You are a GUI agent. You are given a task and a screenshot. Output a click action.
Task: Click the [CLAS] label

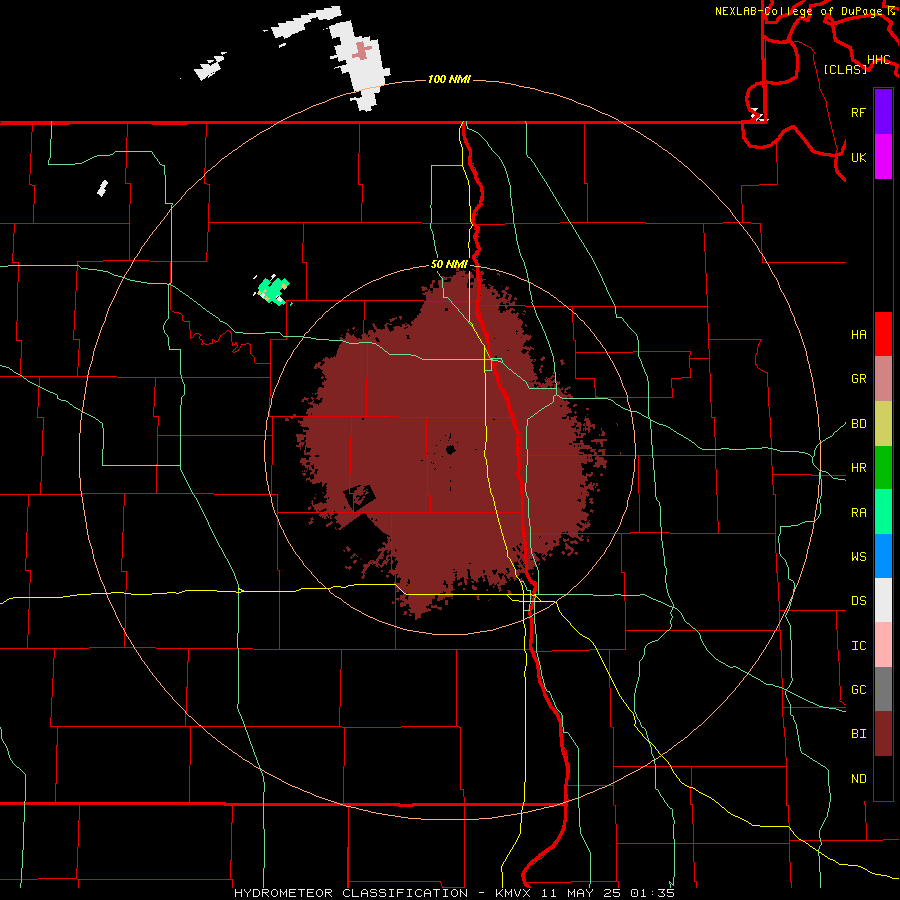845,69
